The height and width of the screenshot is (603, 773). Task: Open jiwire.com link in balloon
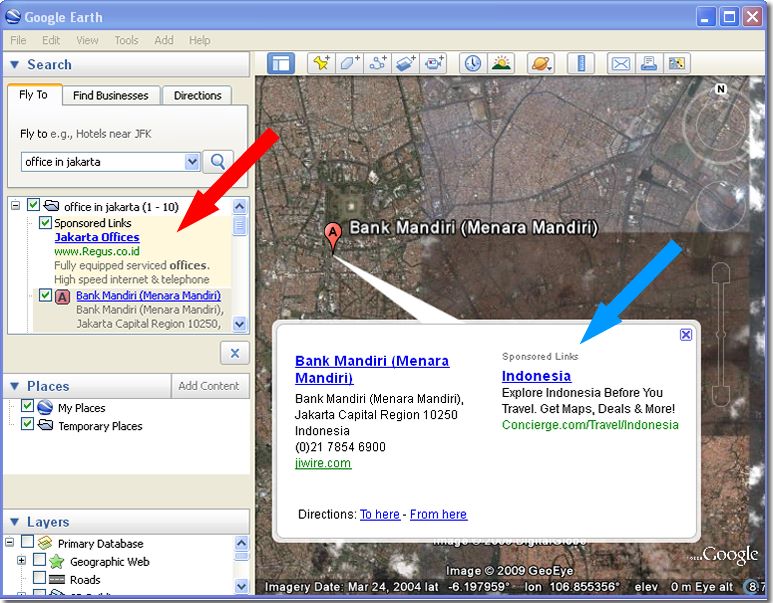click(323, 463)
